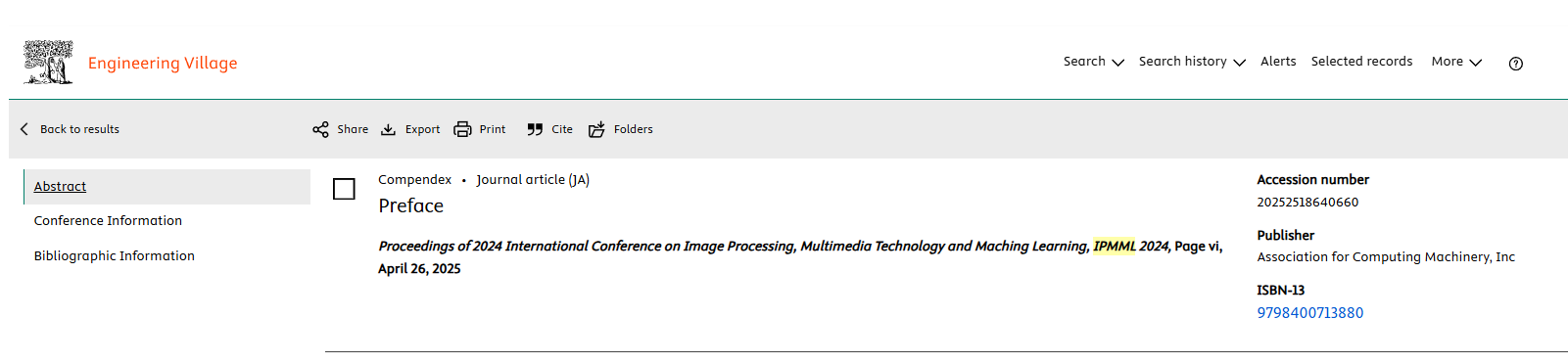1568x364 pixels.
Task: Jump to Conference Information section
Action: (x=108, y=221)
